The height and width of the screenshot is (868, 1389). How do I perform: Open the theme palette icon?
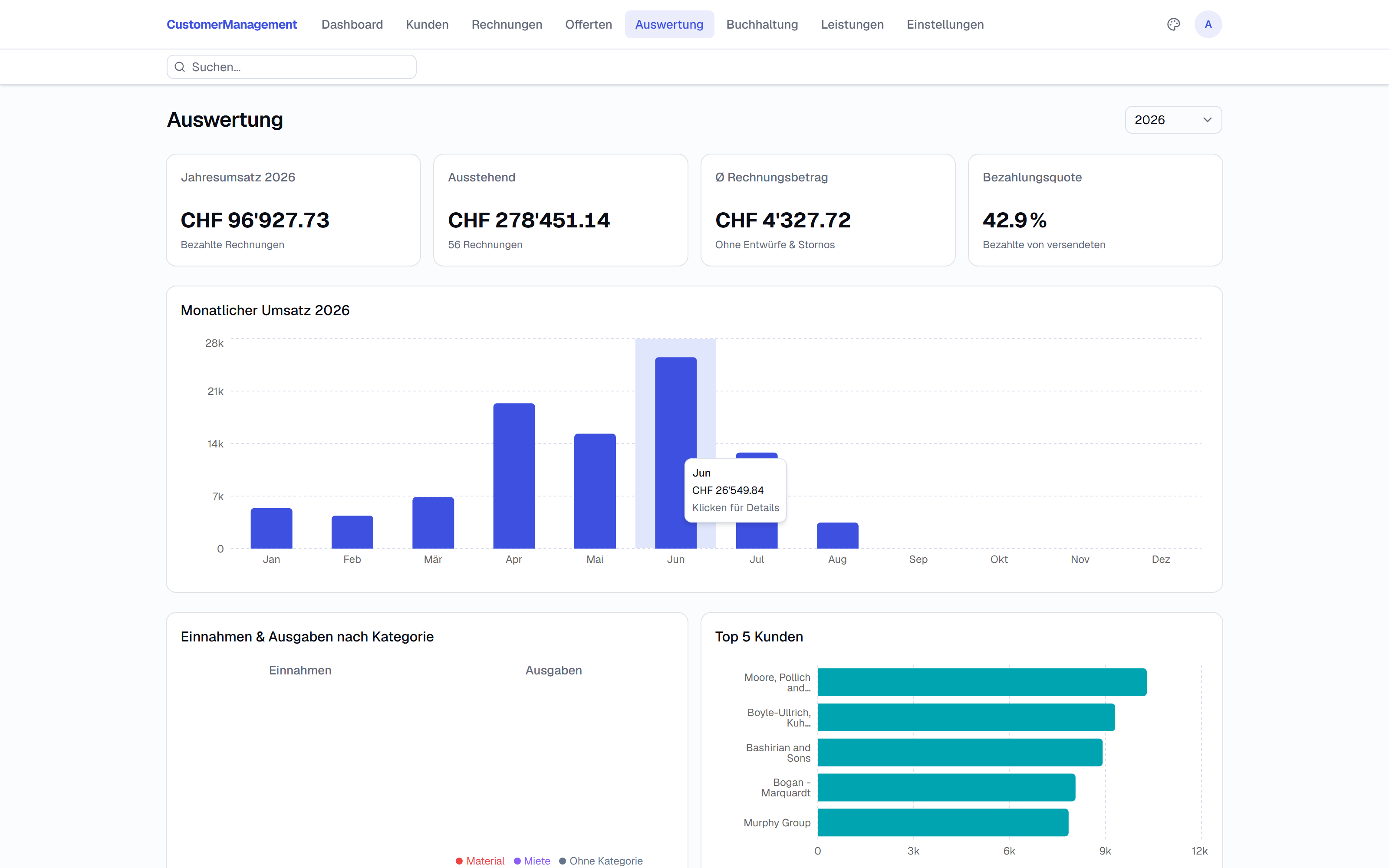click(1173, 24)
